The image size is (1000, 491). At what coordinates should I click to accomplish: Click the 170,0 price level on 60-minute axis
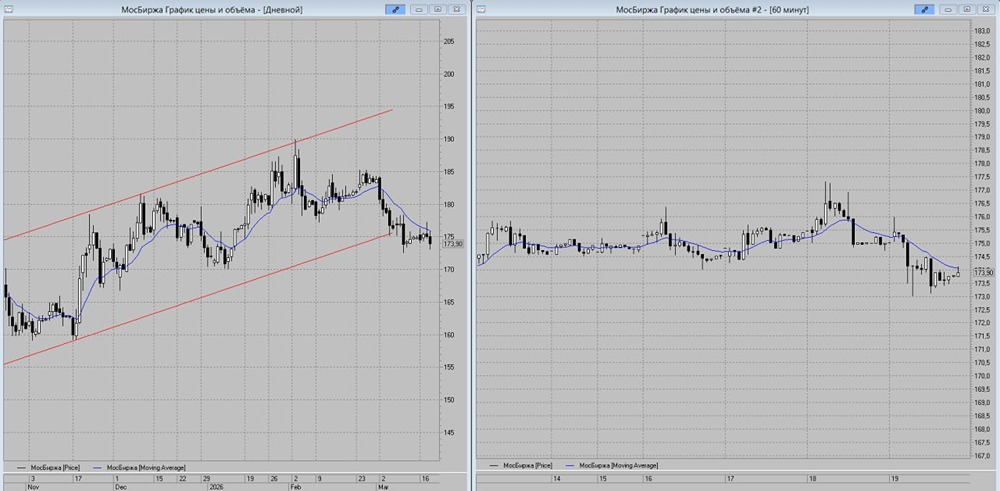pos(981,376)
